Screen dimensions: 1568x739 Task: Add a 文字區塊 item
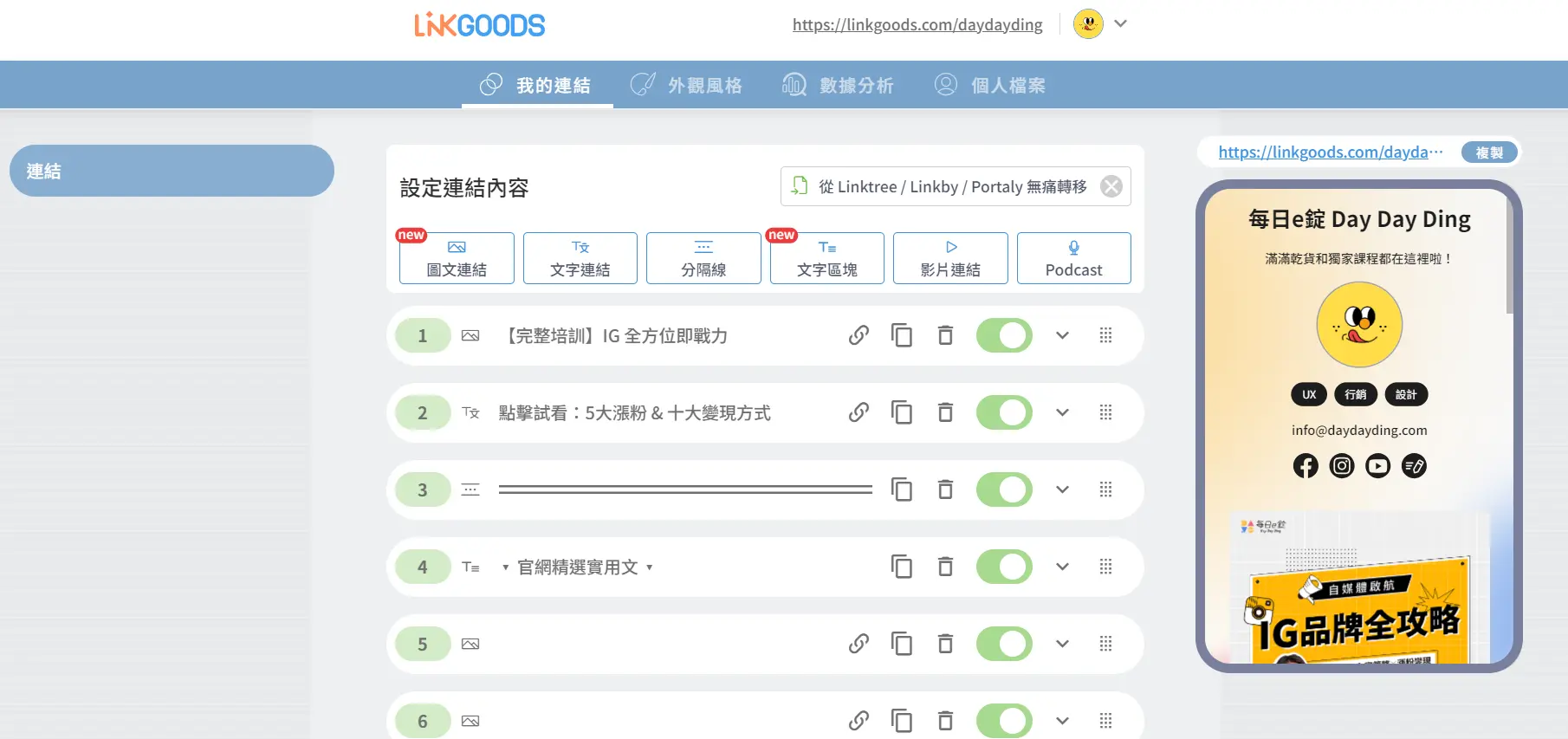[827, 258]
